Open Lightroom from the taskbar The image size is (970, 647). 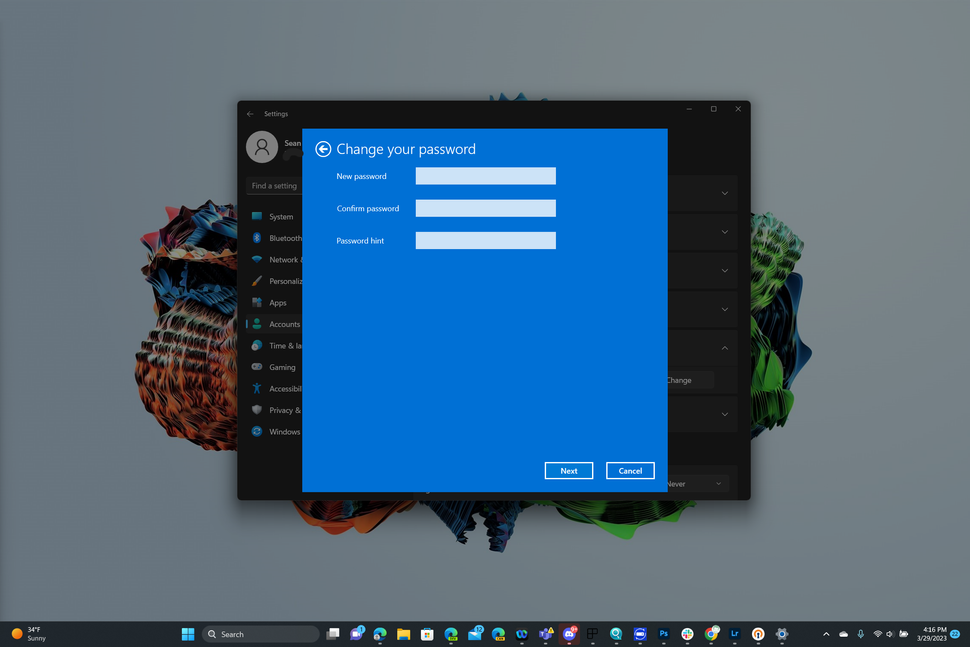tap(734, 634)
